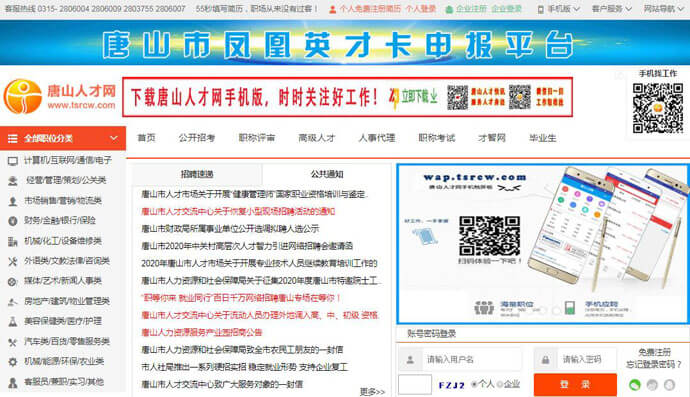
Task: Click the 忘记登录密码 link
Action: point(653,364)
